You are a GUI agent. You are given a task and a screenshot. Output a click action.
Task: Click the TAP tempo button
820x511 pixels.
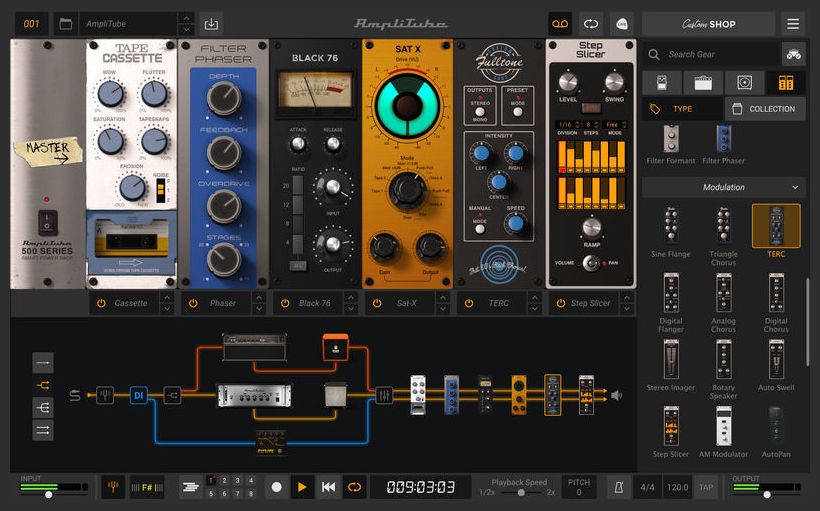point(706,487)
